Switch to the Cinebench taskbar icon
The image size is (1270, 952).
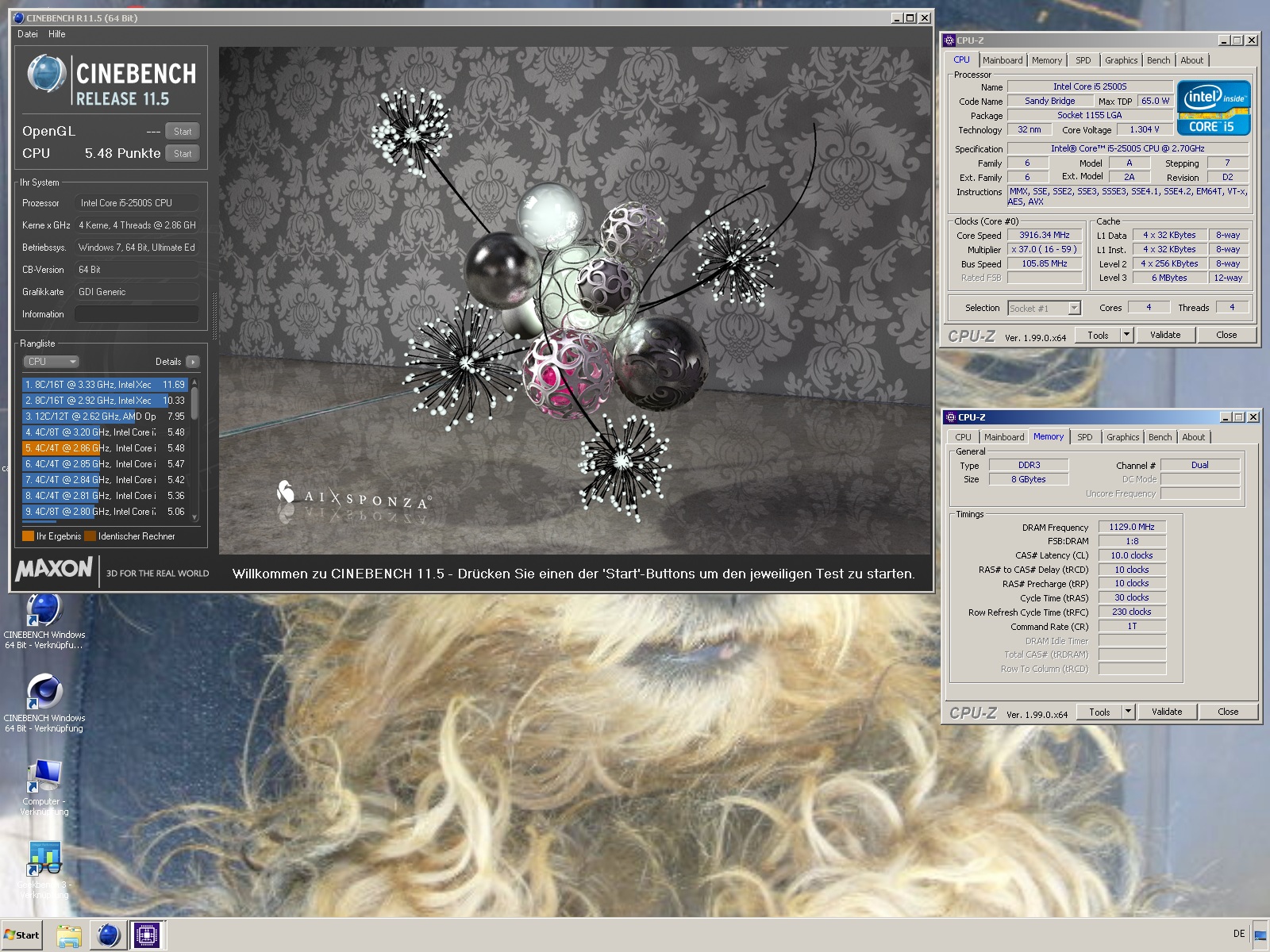[109, 935]
